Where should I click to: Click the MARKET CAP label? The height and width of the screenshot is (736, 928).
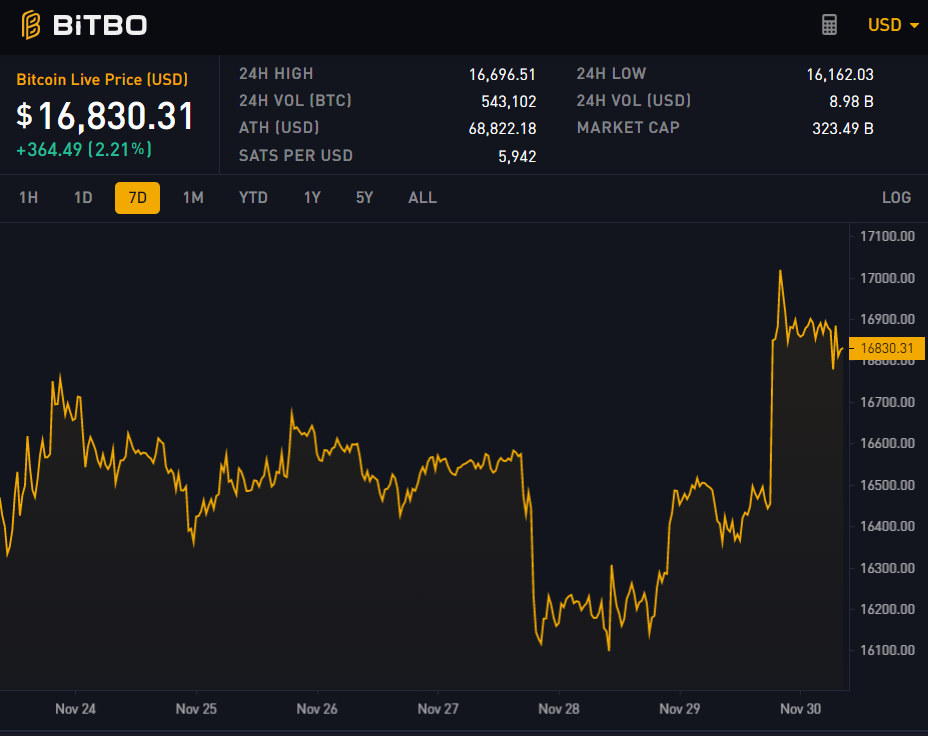pyautogui.click(x=628, y=128)
